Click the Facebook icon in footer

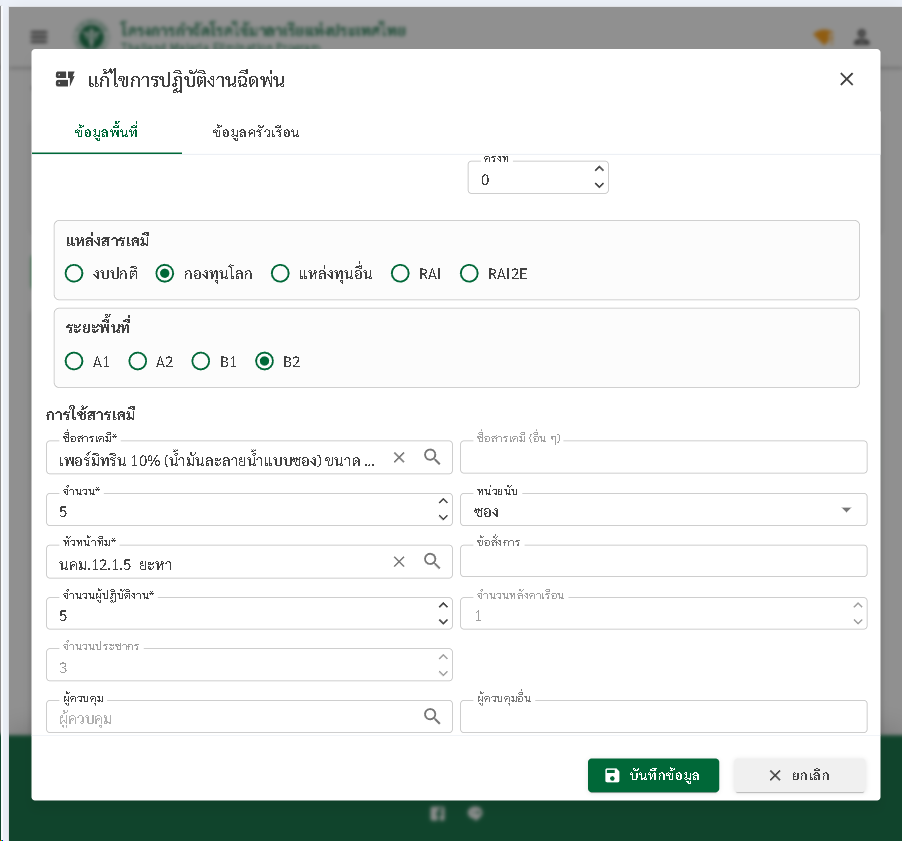coord(438,814)
